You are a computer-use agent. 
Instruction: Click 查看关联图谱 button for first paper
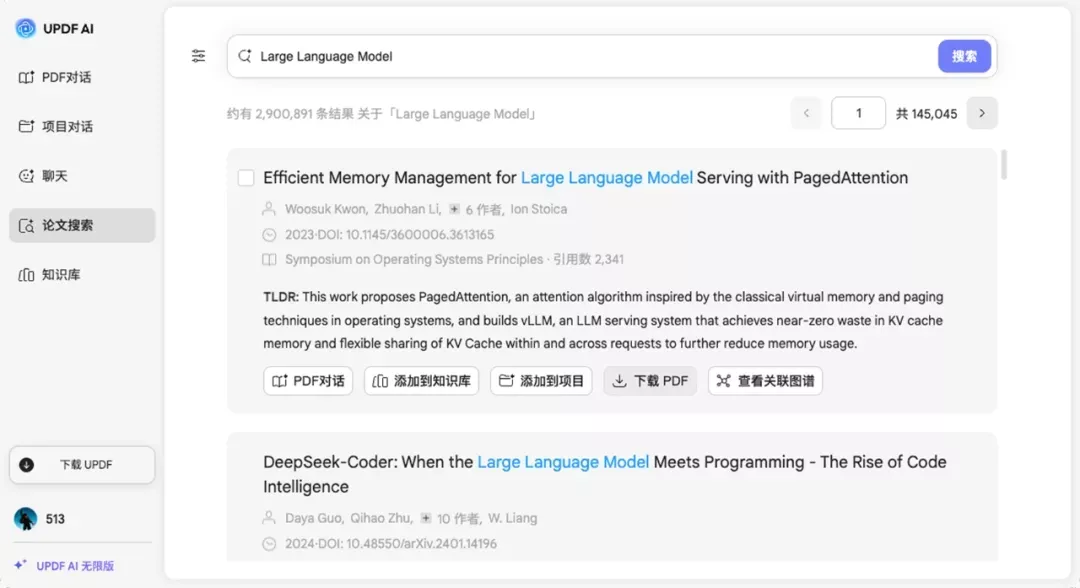click(765, 381)
